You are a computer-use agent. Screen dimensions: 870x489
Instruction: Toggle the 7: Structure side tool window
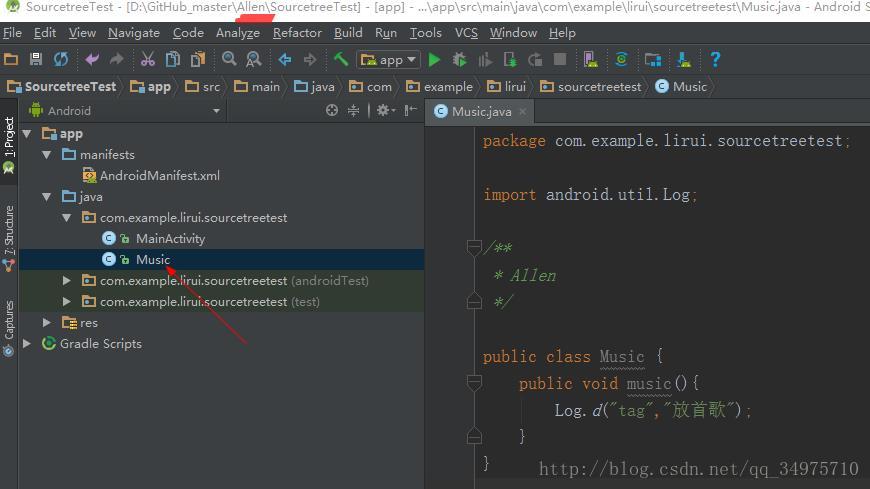point(9,239)
